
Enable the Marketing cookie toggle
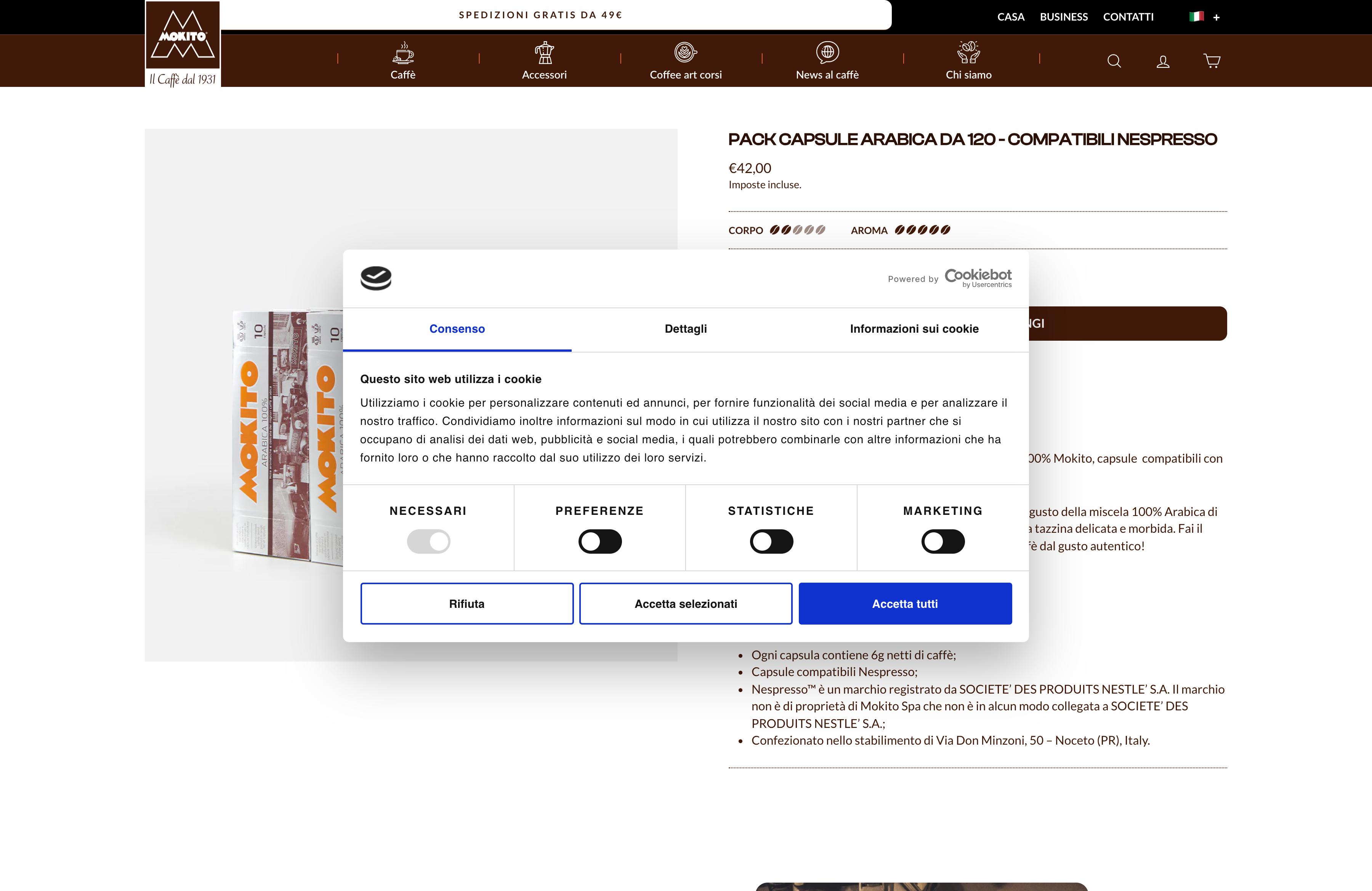[943, 541]
